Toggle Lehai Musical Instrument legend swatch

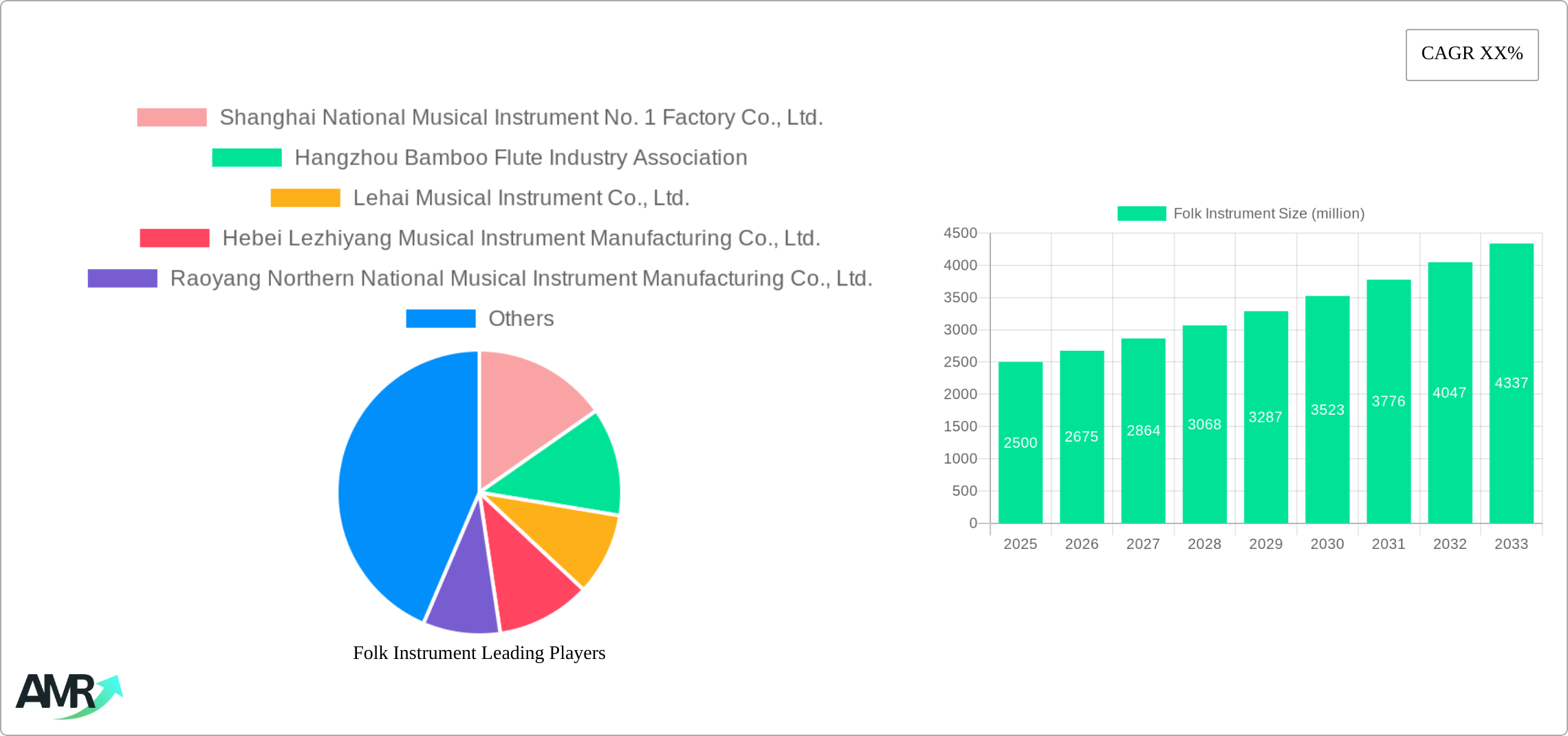[305, 198]
